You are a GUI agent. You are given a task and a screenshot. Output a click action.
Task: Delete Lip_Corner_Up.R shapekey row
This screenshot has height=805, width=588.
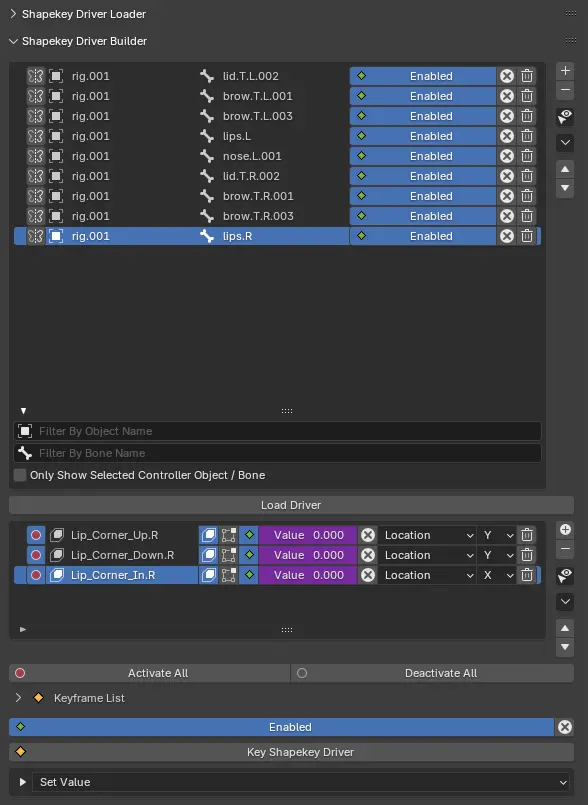[527, 535]
